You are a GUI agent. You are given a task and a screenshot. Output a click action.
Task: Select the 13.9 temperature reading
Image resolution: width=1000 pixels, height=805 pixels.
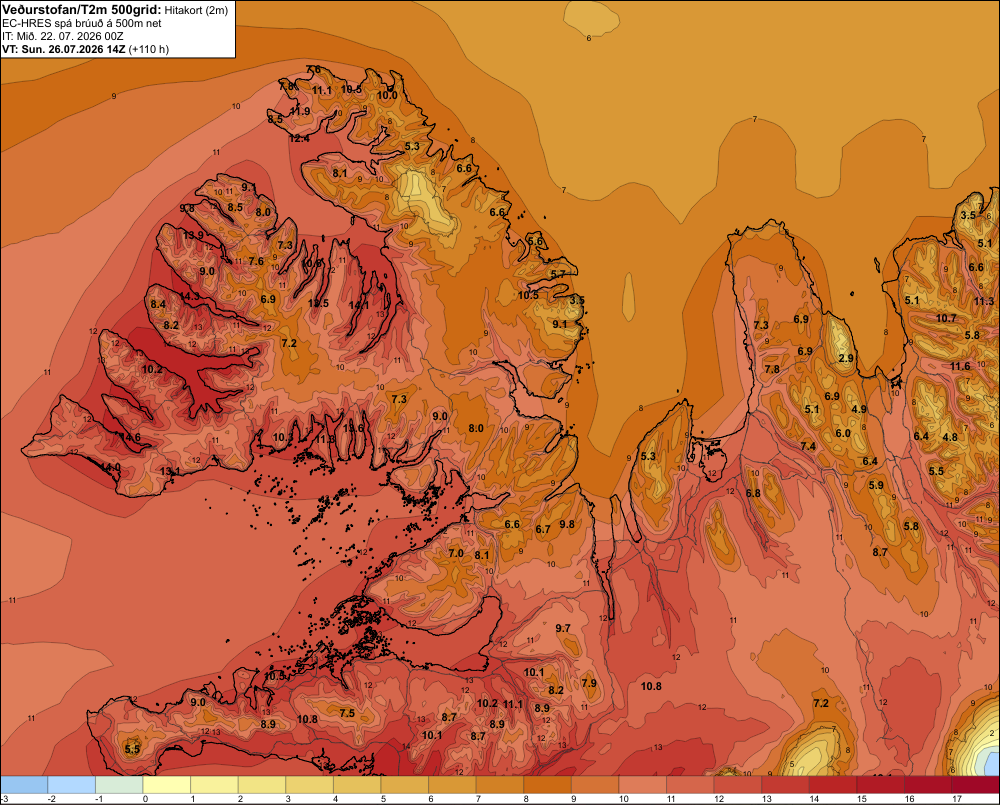[x=193, y=235]
